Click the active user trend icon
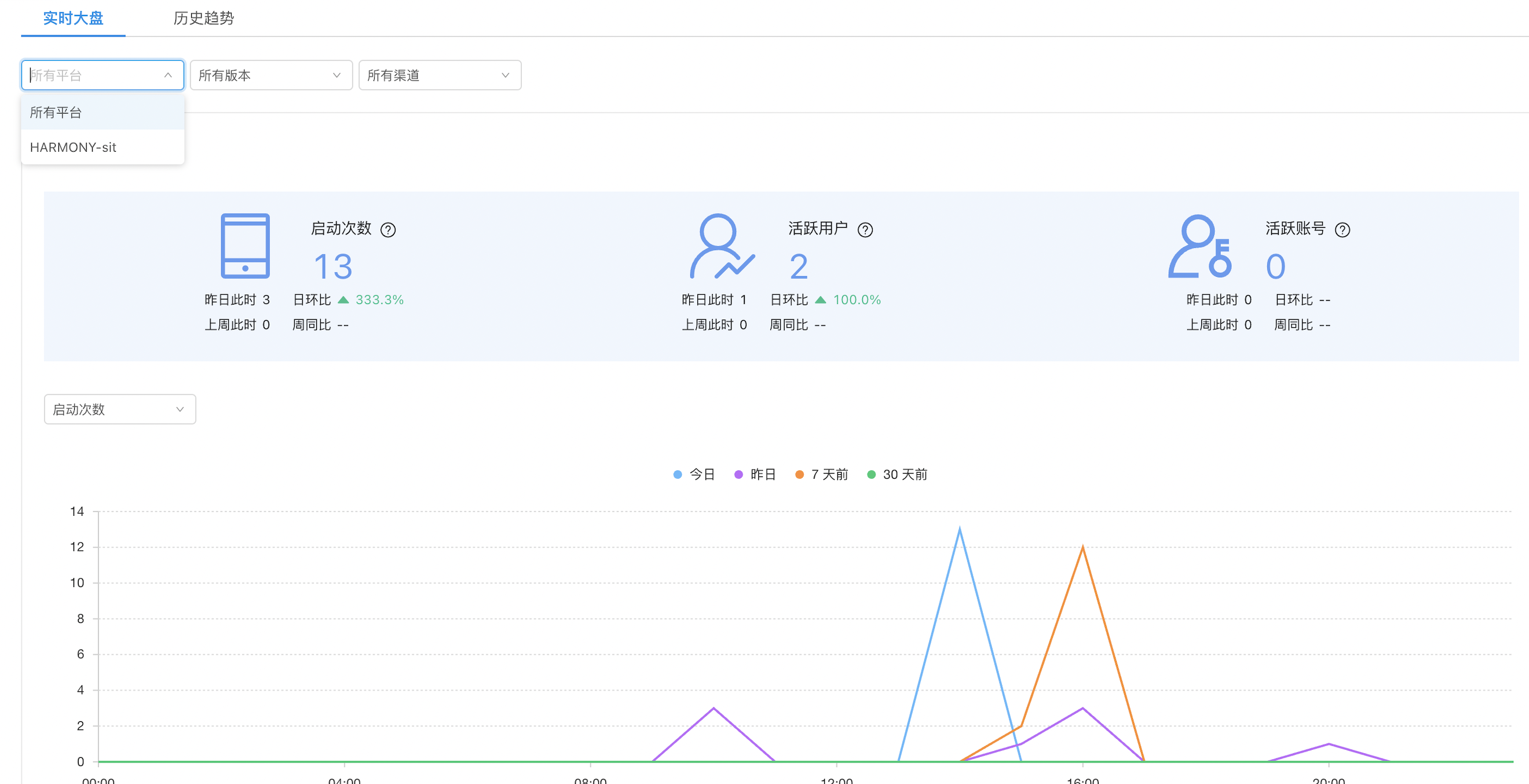This screenshot has width=1529, height=784. 722,246
